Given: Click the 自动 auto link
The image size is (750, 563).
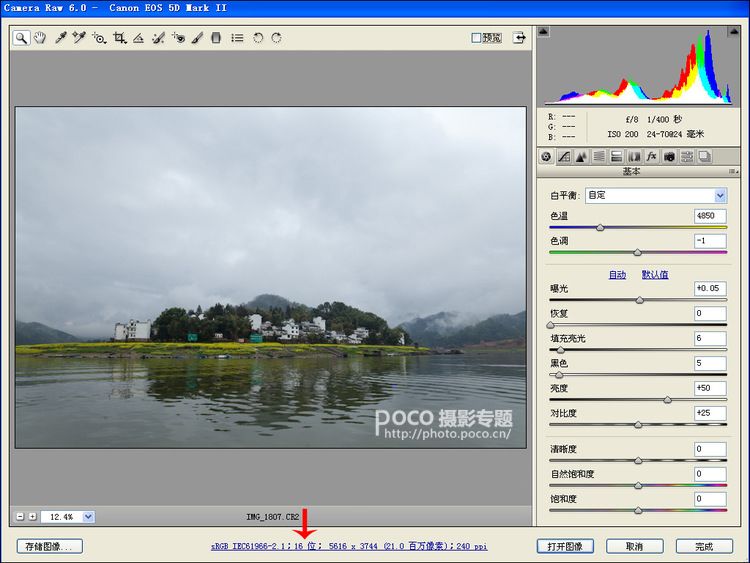Looking at the screenshot, I should point(617,275).
